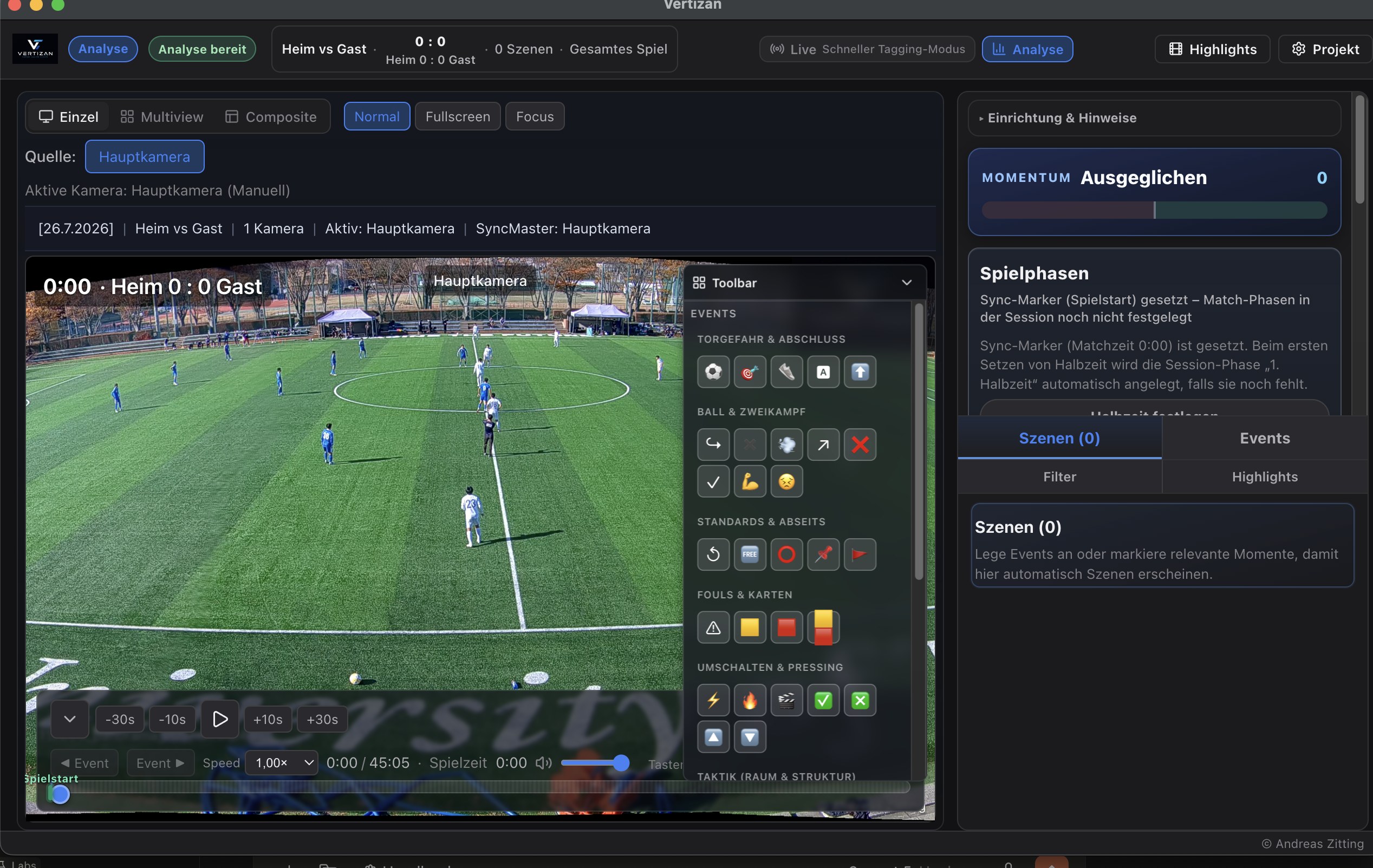Skip forward with +30s button

(x=322, y=719)
